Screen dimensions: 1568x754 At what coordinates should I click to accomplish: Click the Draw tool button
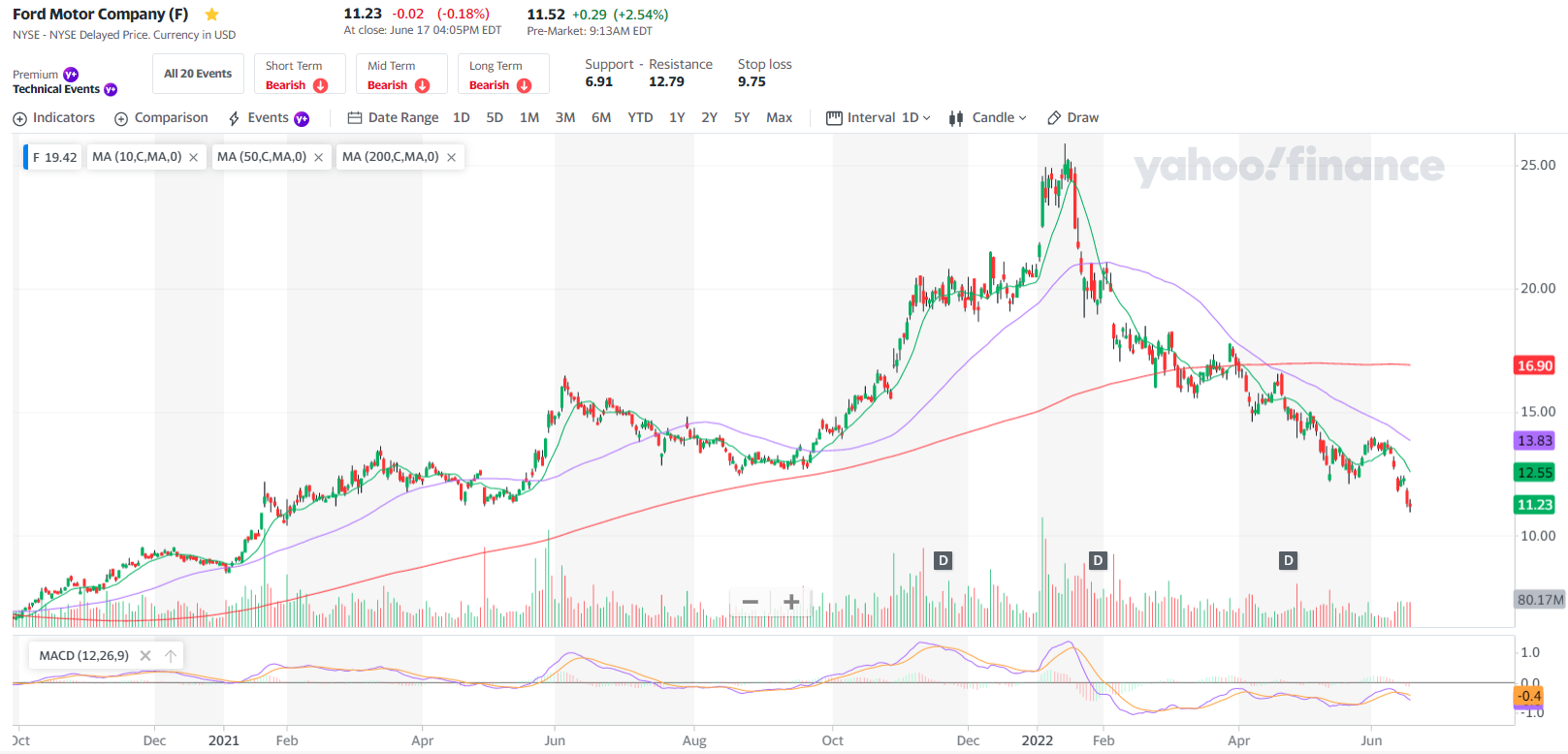[x=1073, y=118]
